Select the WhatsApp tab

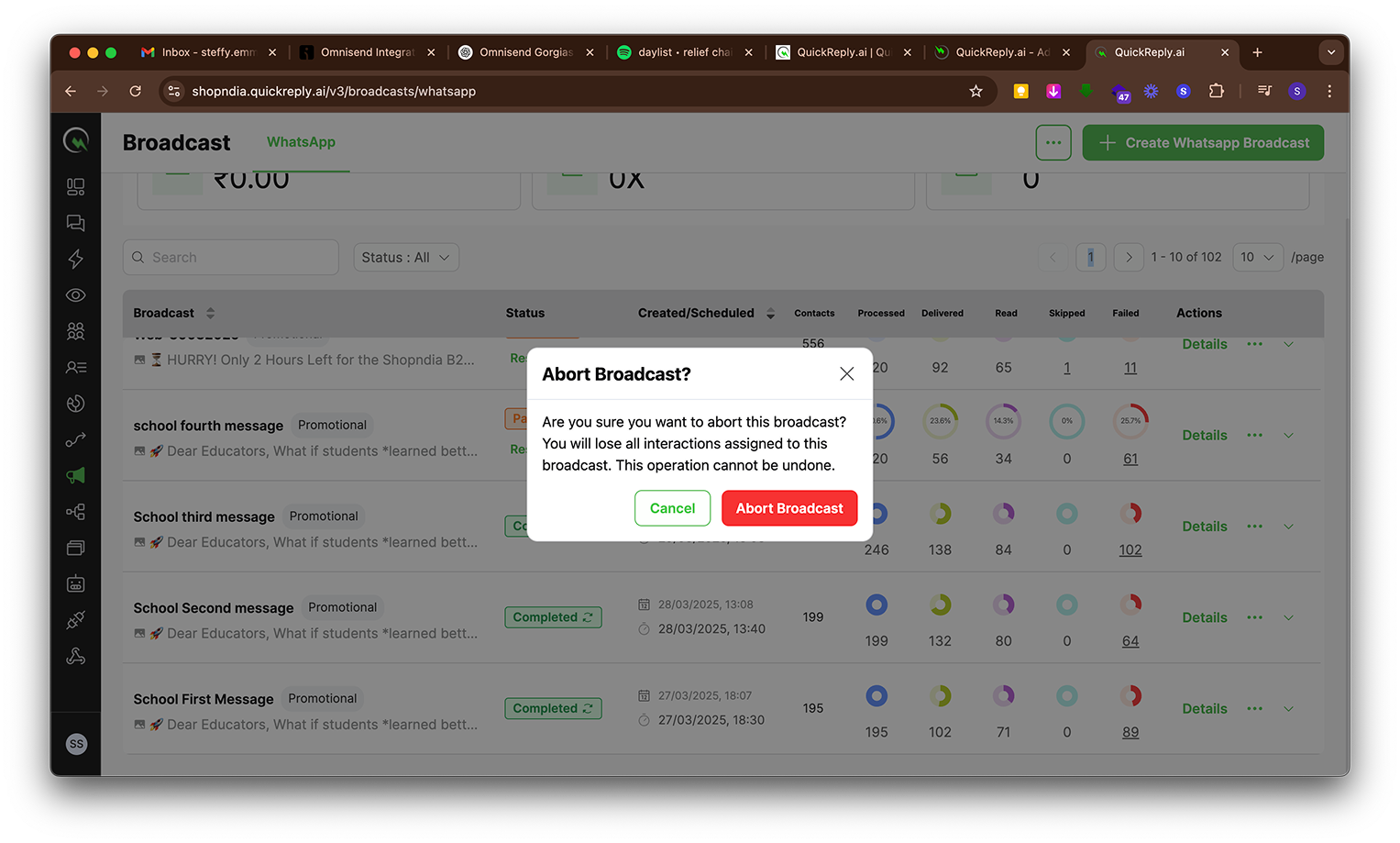coord(301,142)
